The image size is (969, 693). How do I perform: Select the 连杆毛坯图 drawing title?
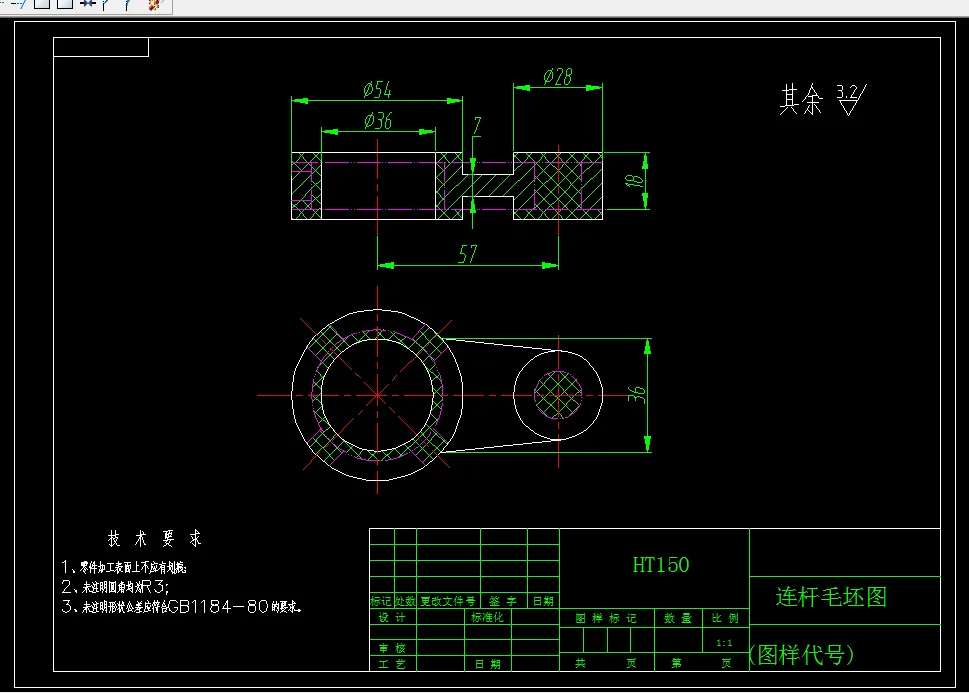click(x=831, y=597)
